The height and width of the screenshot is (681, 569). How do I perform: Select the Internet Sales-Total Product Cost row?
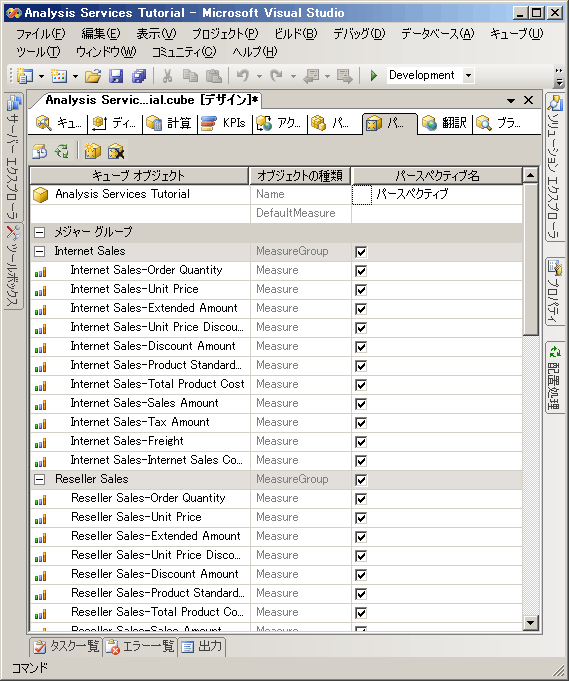277,384
